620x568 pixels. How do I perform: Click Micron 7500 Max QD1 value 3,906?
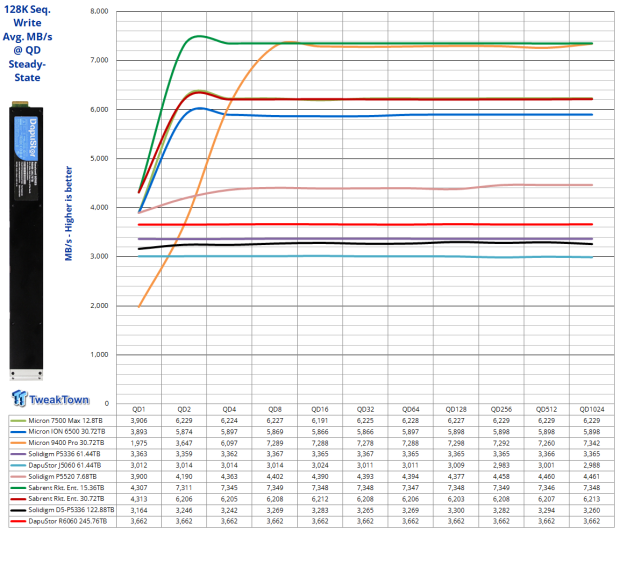pos(139,420)
